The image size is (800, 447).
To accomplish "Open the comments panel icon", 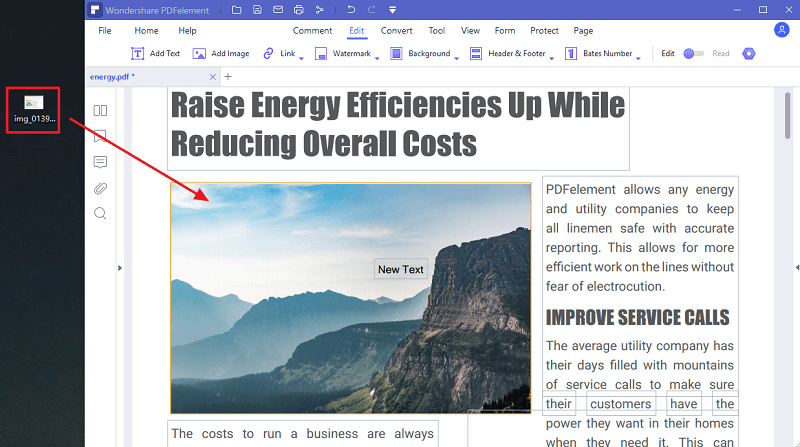I will pos(101,162).
